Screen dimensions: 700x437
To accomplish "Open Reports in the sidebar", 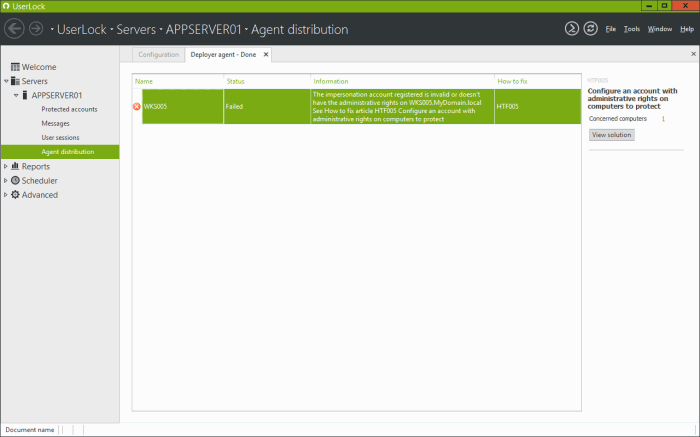I will [36, 166].
